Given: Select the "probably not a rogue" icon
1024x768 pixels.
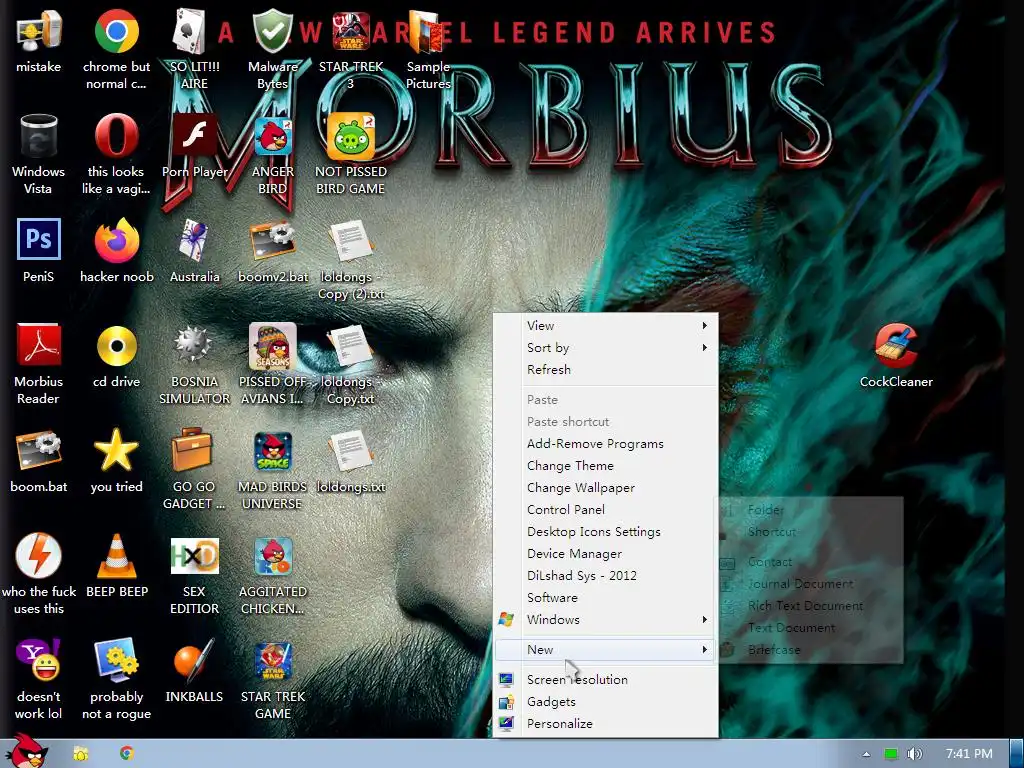Looking at the screenshot, I should click(116, 660).
